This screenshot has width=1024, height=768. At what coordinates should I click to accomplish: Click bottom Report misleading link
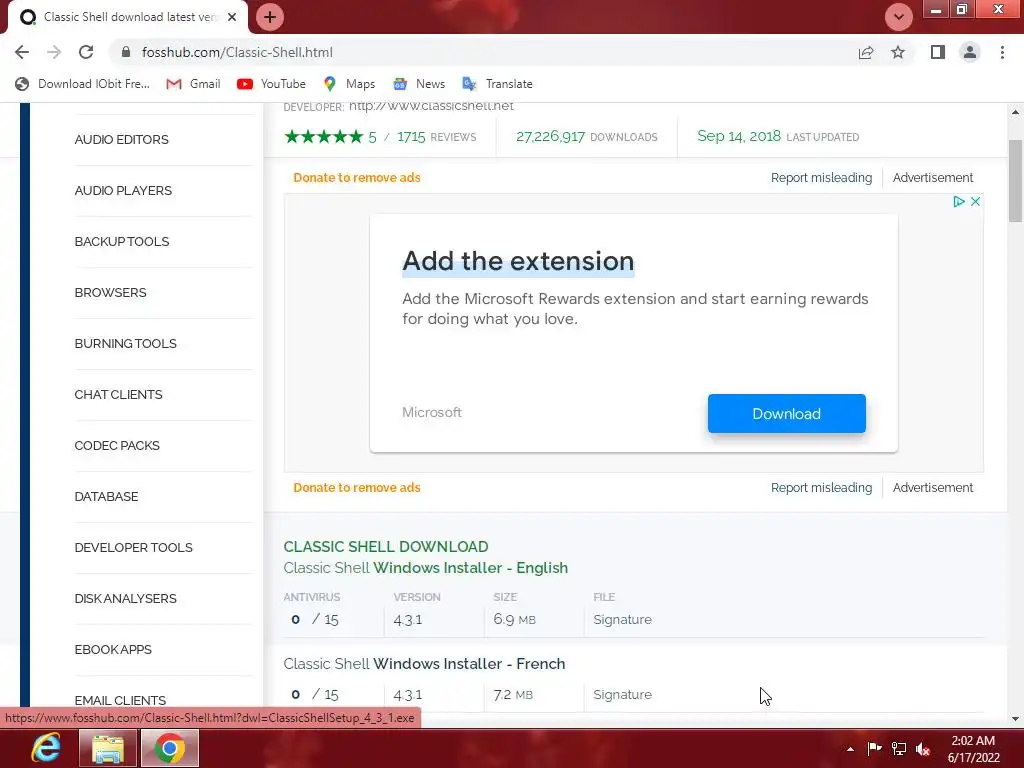(821, 488)
